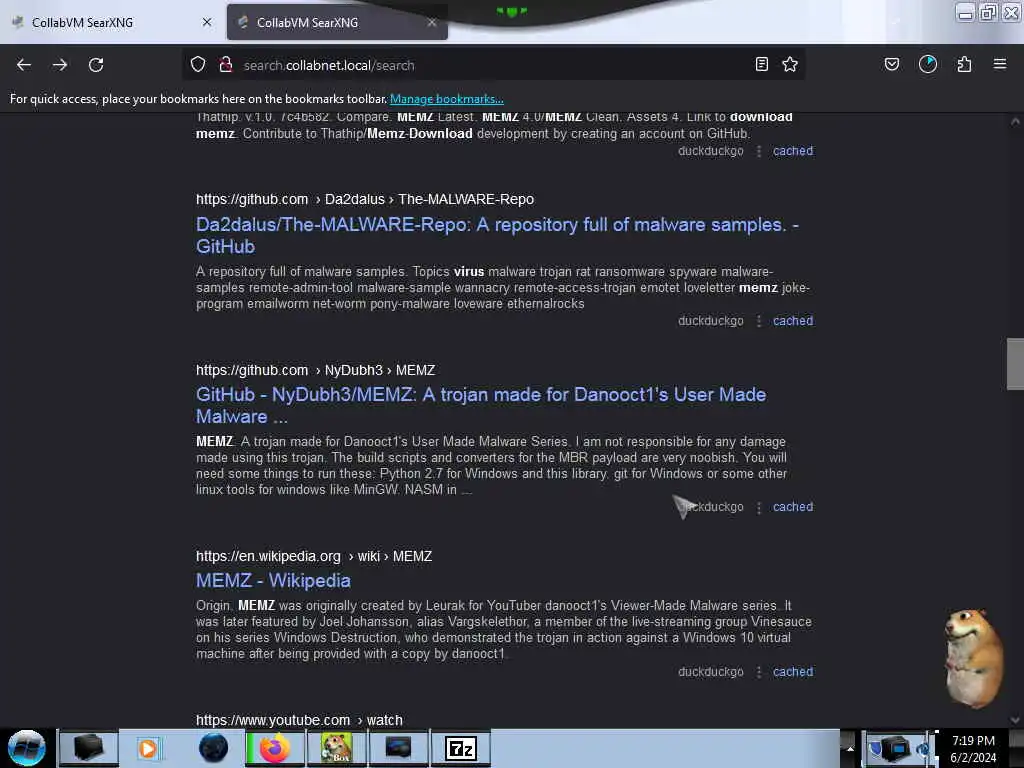Click the youtube.com watch URL breadcrumb
1024x768 pixels.
tap(299, 720)
